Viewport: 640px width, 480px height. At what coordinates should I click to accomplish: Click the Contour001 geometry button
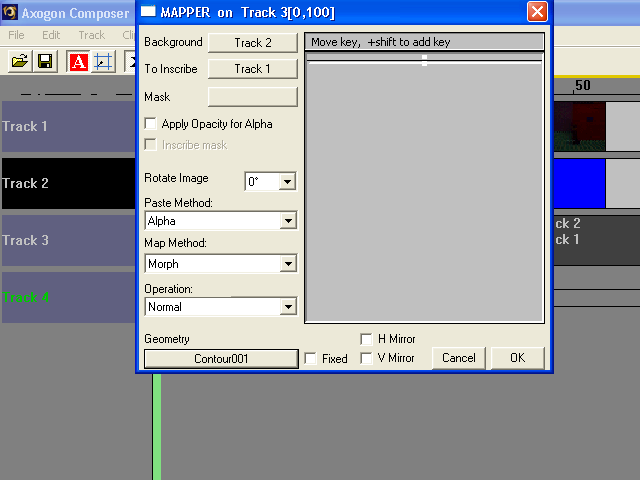(x=221, y=358)
